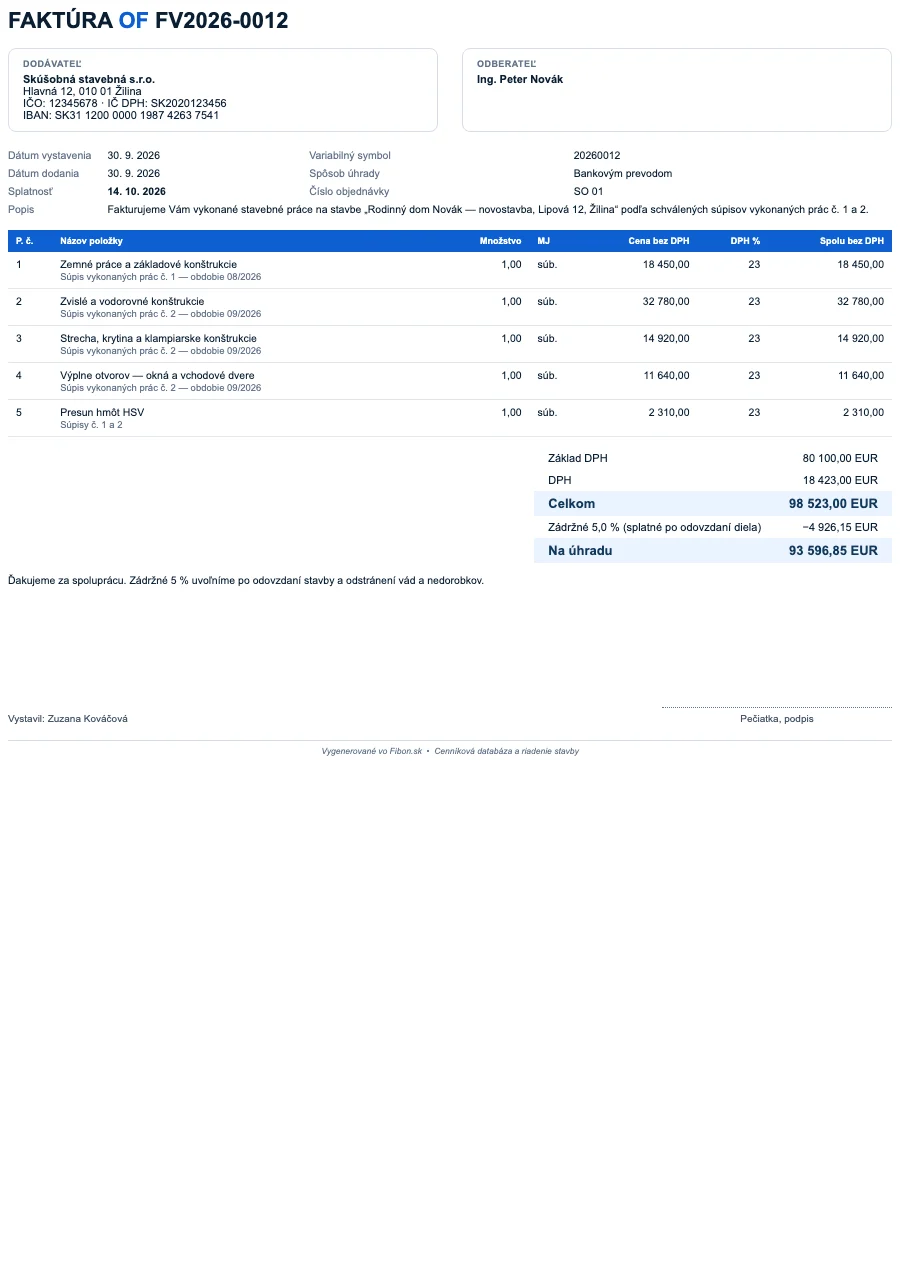
Task: Click the "Cena bez DPH" column header
Action: click(x=659, y=241)
